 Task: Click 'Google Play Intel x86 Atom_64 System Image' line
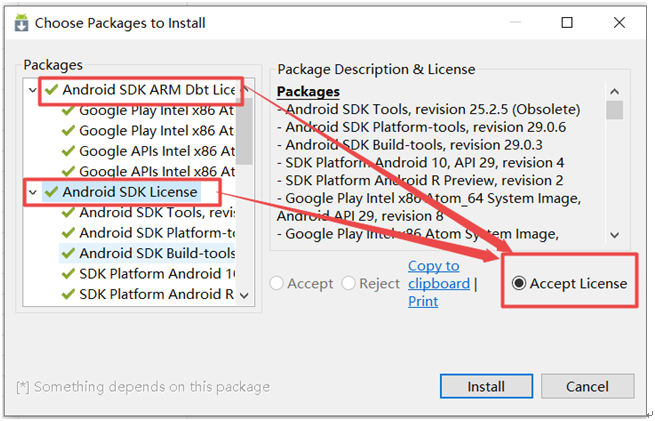coord(429,198)
